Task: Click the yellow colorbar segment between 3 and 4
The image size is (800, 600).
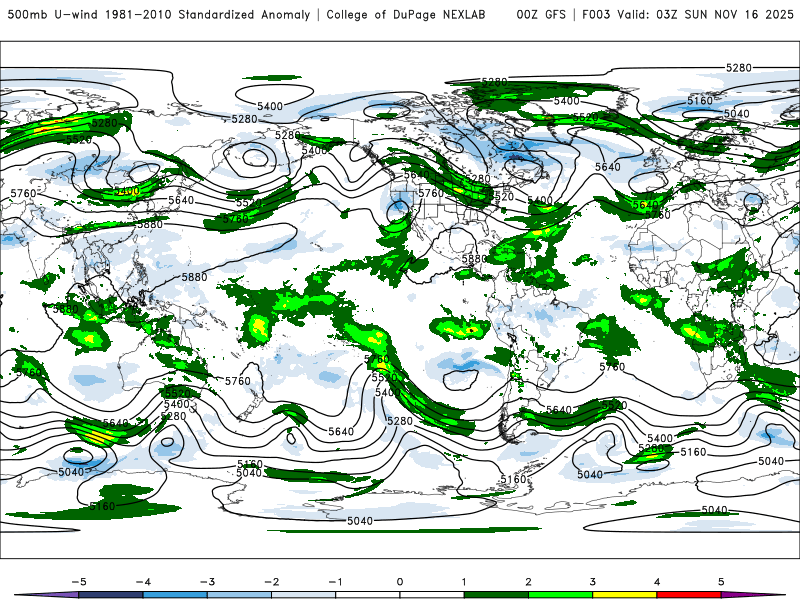Action: click(624, 595)
